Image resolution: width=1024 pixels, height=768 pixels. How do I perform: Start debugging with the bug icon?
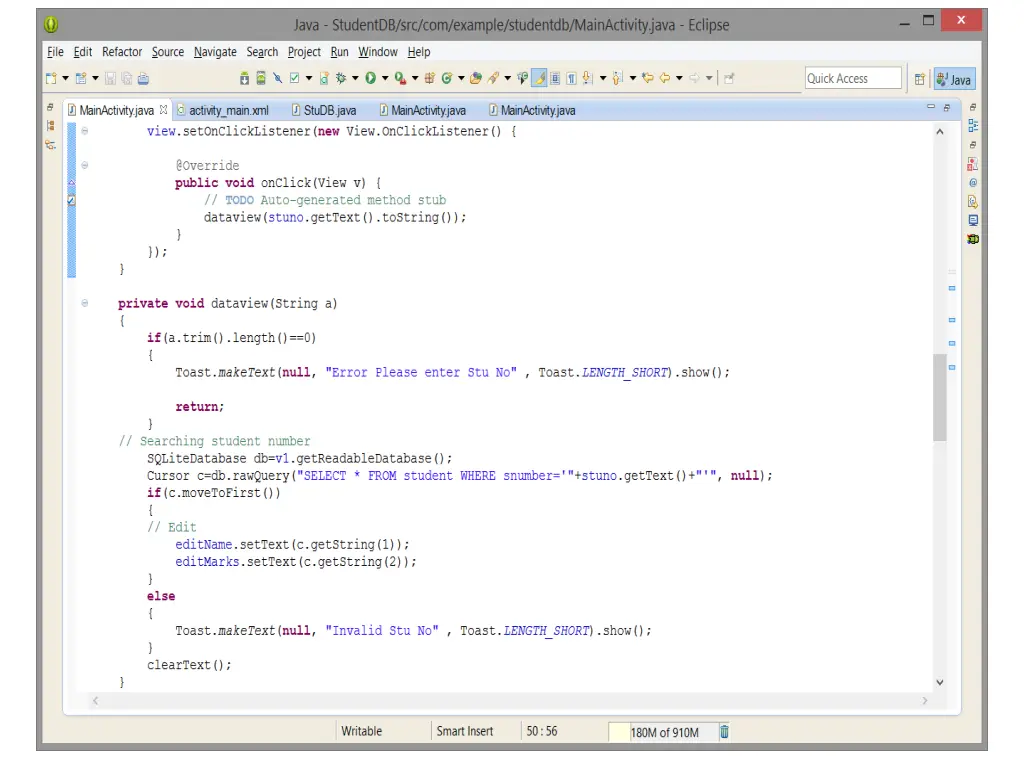click(341, 78)
